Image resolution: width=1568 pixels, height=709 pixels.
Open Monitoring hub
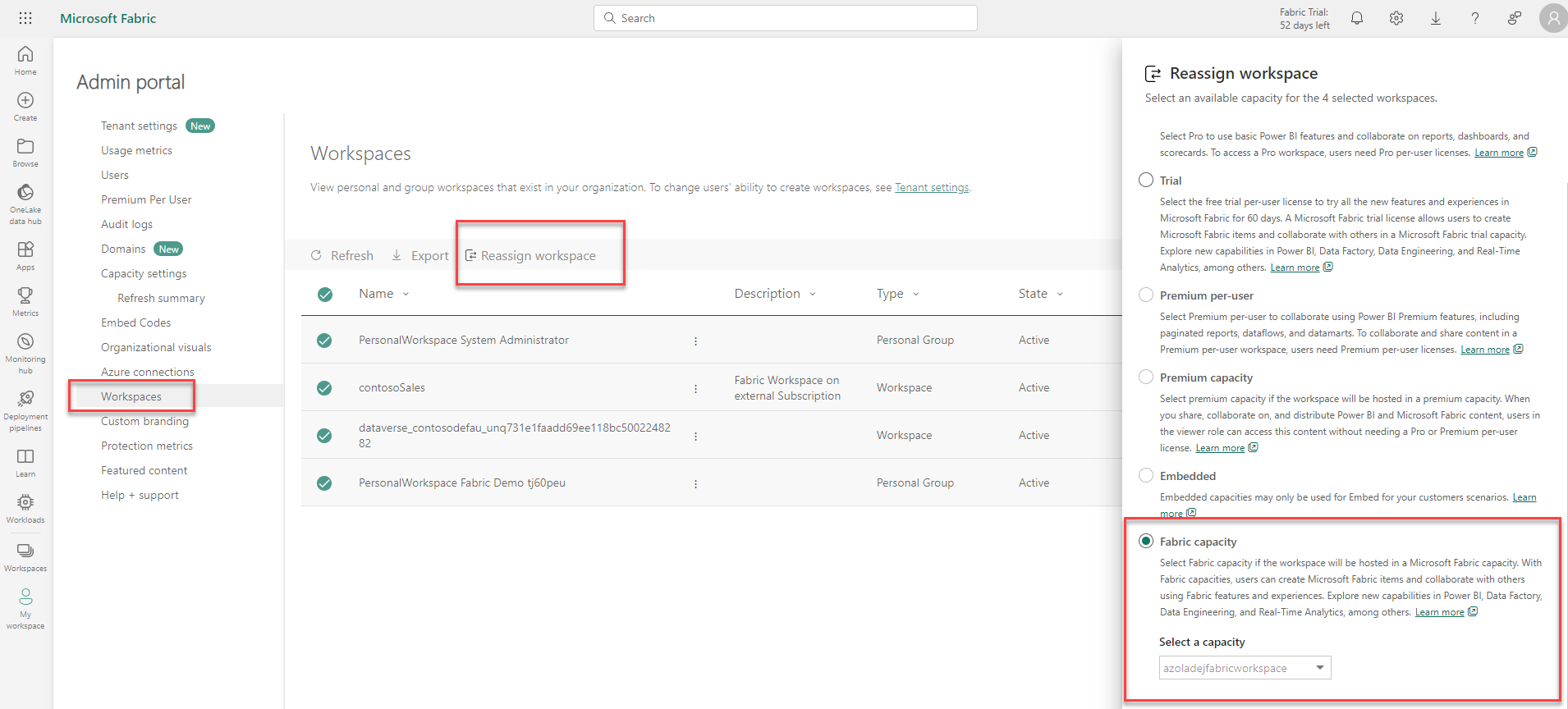pos(25,354)
